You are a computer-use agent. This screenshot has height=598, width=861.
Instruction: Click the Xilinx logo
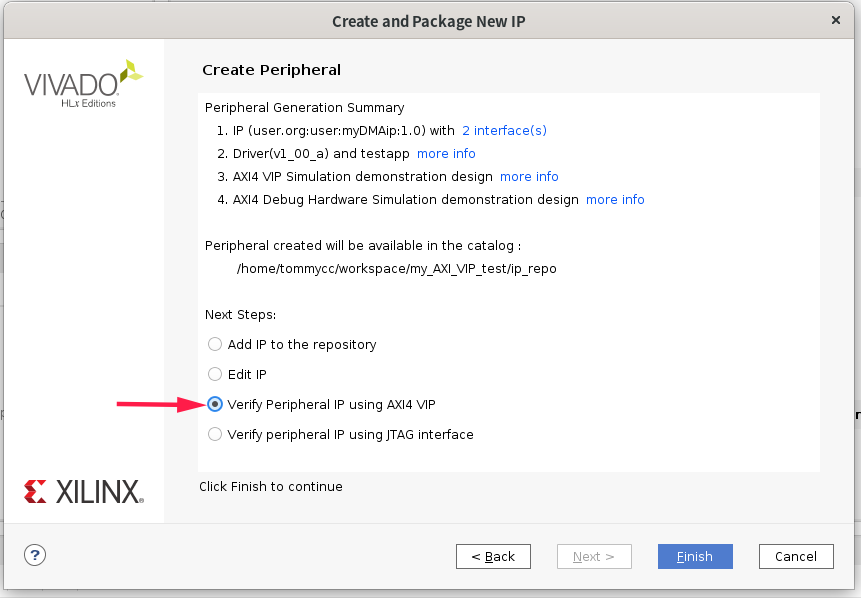point(83,491)
